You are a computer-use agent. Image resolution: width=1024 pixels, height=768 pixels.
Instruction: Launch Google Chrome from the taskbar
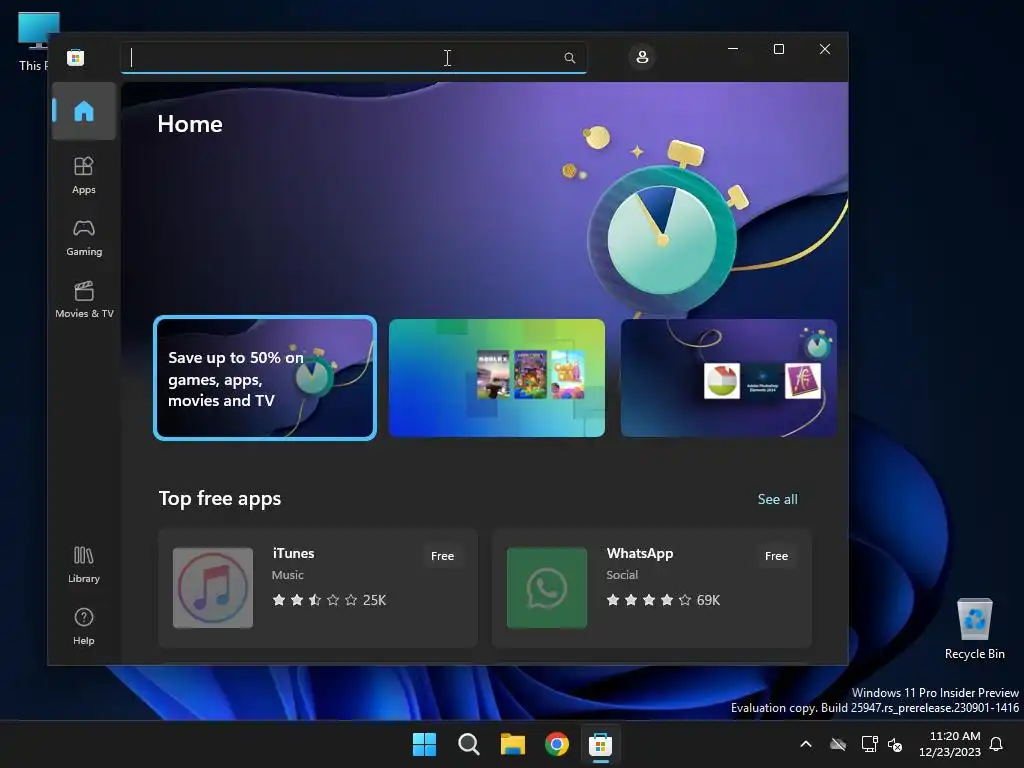[557, 744]
